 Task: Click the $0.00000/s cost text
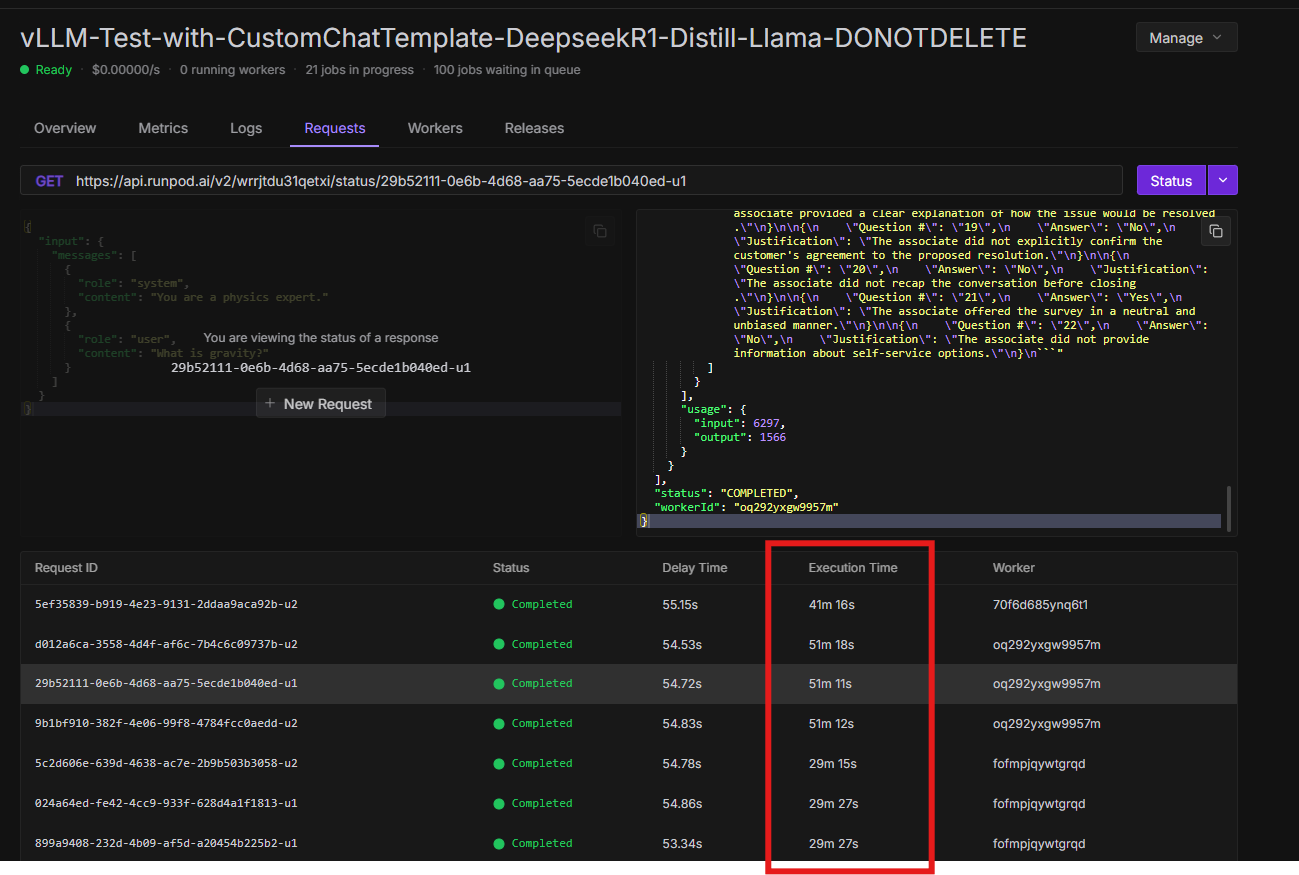[125, 70]
